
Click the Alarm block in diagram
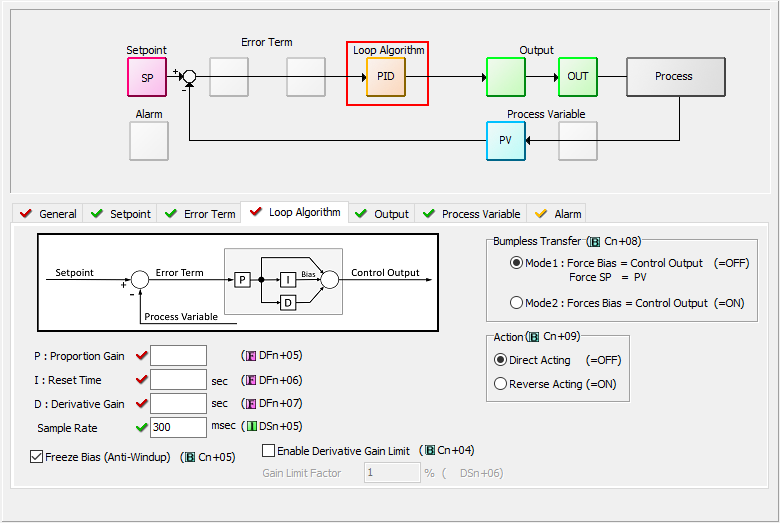point(149,141)
